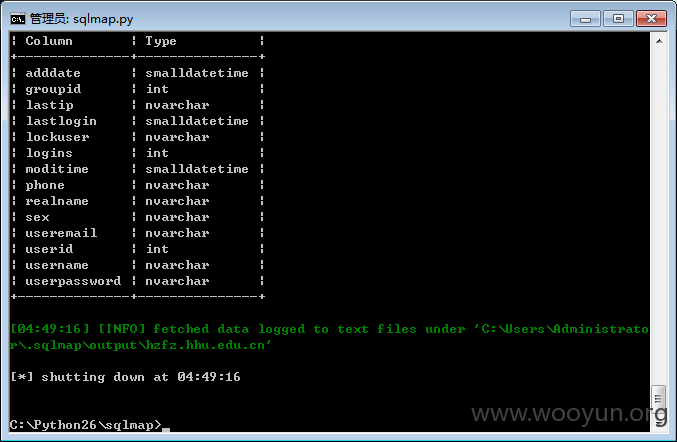Image resolution: width=677 pixels, height=442 pixels.
Task: Click the www.wooyun.org watermark
Action: click(569, 414)
